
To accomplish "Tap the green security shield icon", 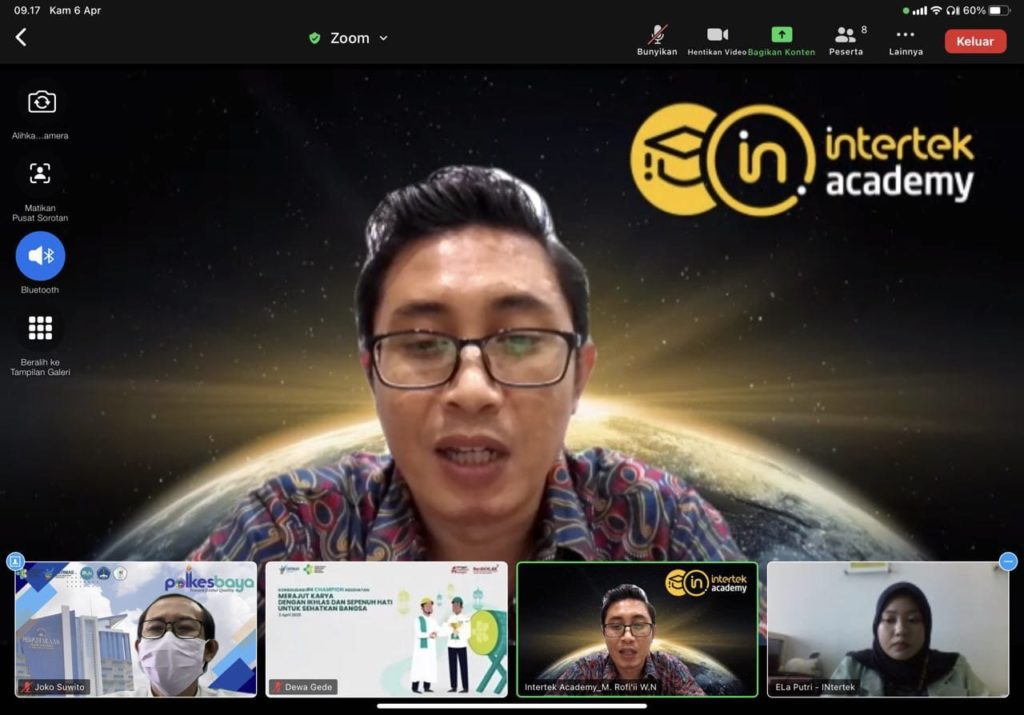I will (x=314, y=38).
